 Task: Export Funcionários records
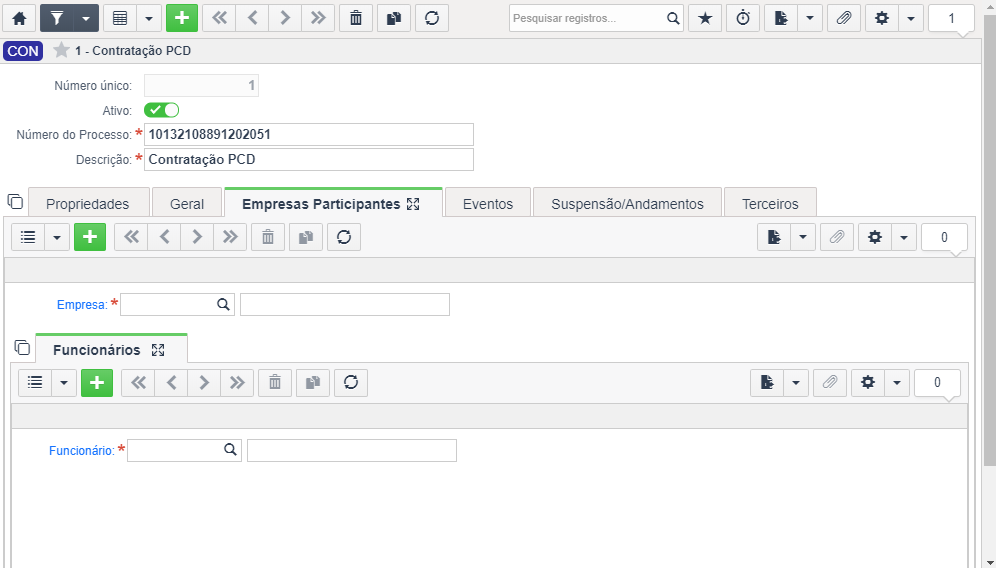[767, 382]
